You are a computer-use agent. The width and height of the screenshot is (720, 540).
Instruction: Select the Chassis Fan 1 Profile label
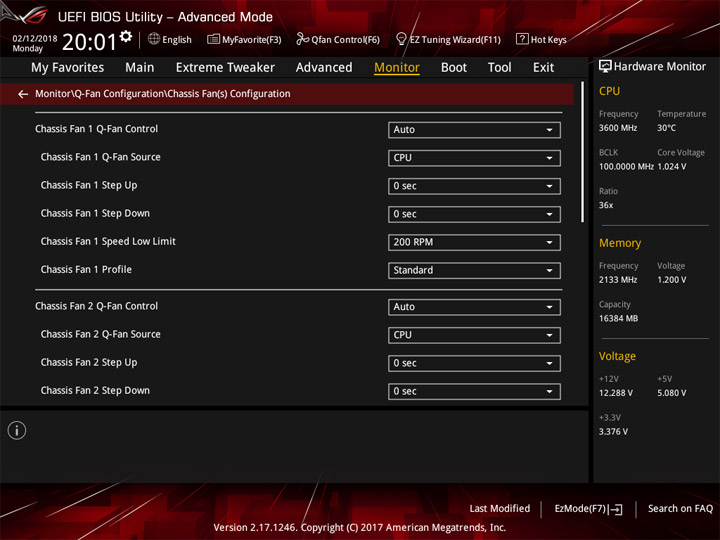click(86, 270)
